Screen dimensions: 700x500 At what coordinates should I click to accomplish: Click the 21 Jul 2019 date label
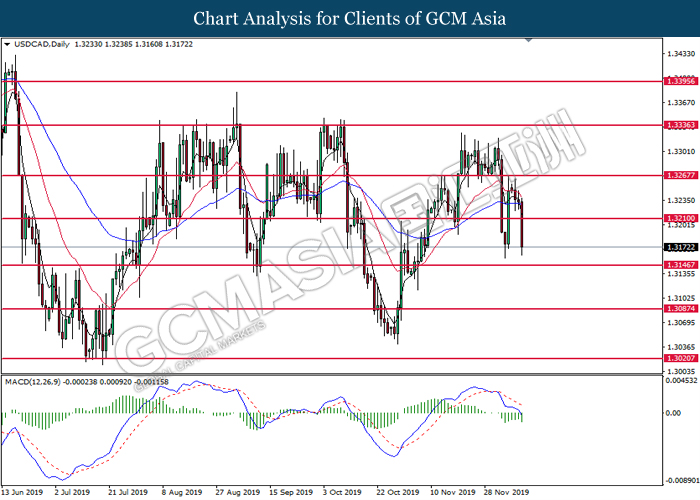coord(128,492)
